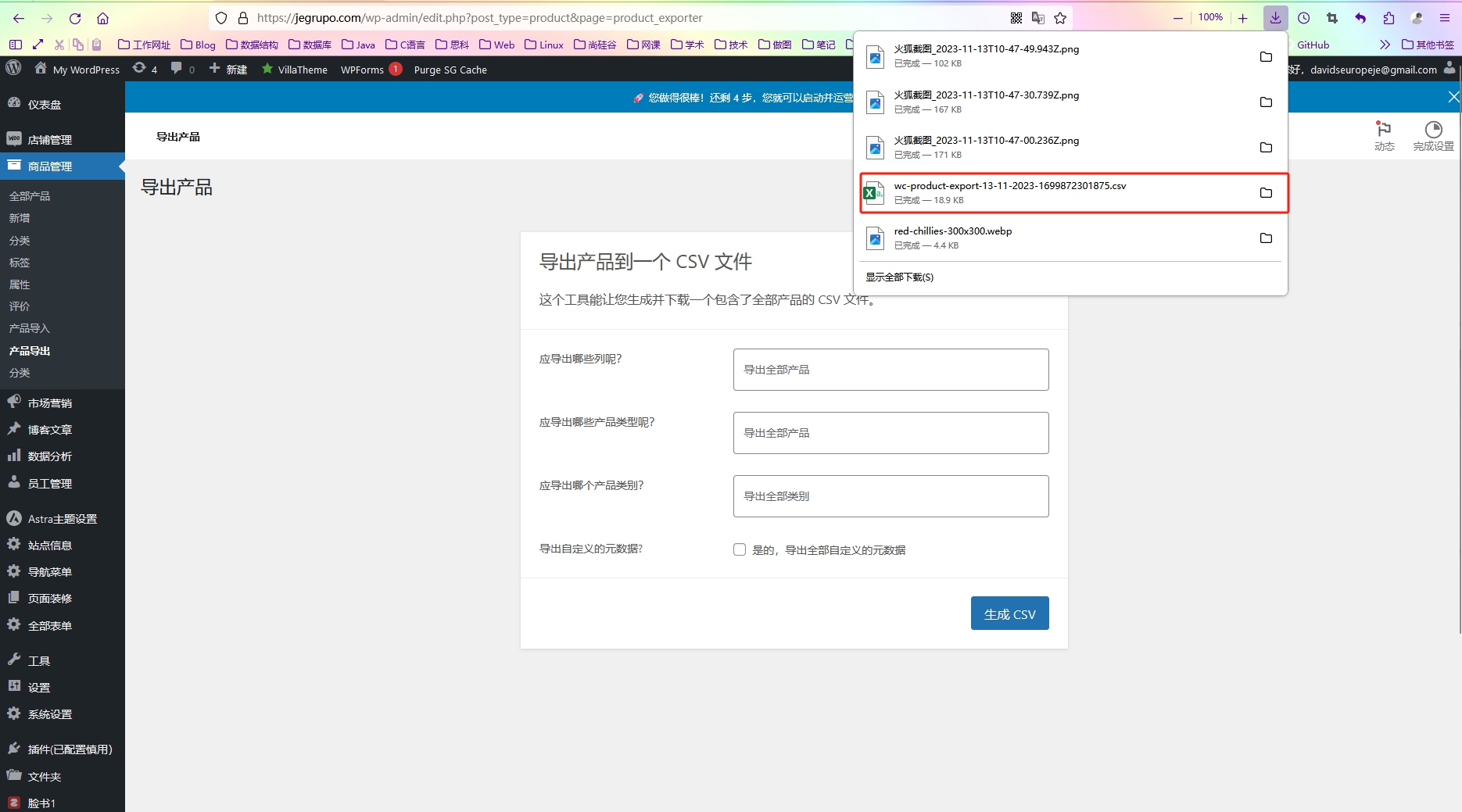This screenshot has height=812, width=1462.
Task: Click Purge SG Cache in admin bar
Action: (450, 70)
